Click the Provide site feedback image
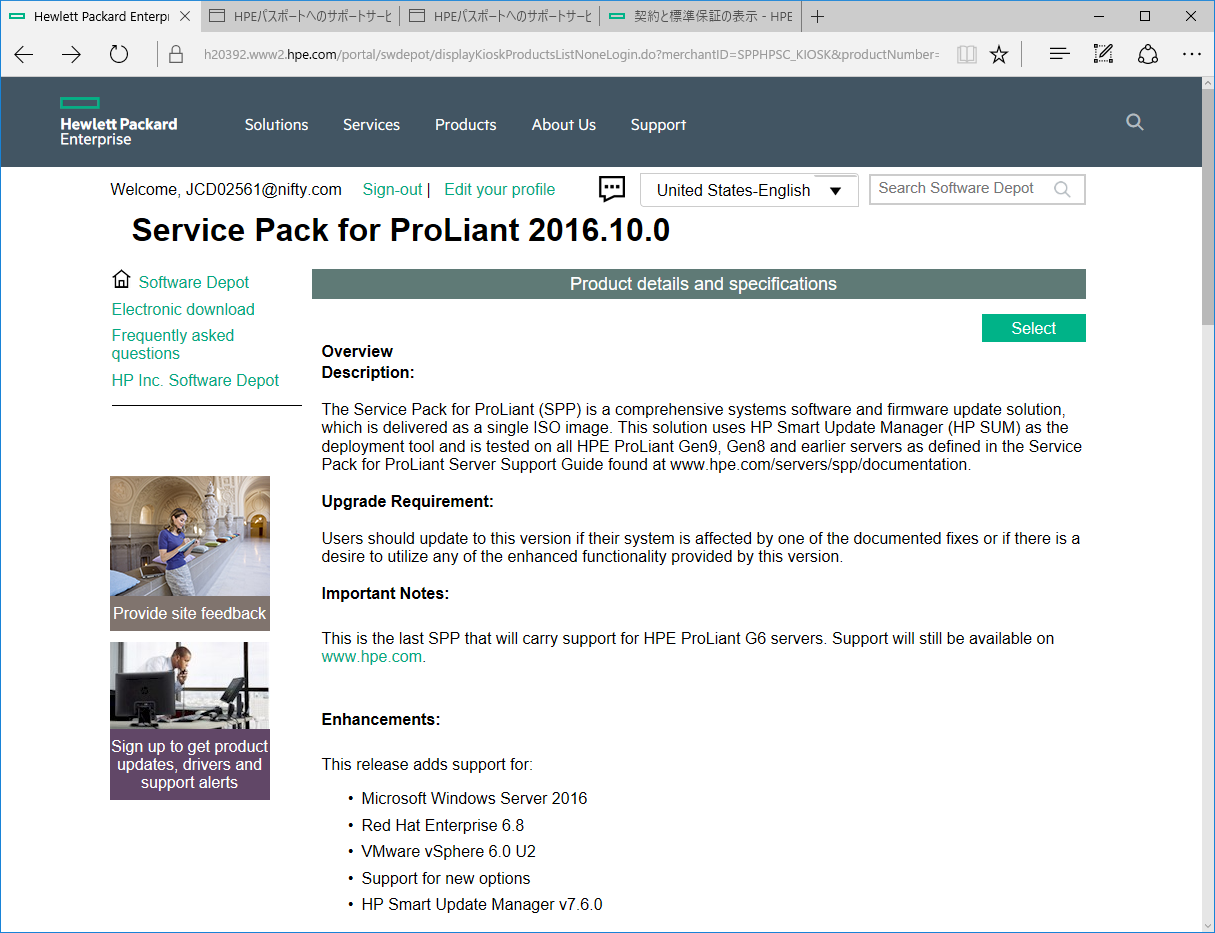 point(190,553)
